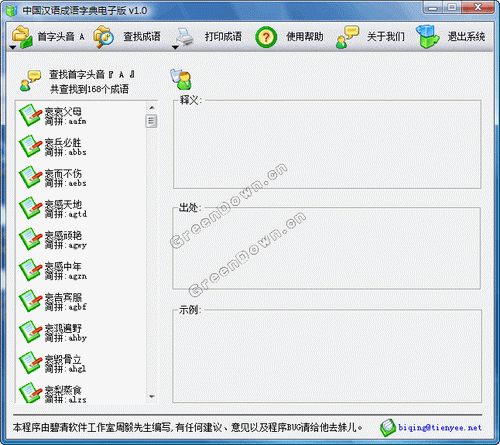The image size is (500, 445).
Task: Choose the idiom with 简拼 ahgl
Action: [63, 359]
